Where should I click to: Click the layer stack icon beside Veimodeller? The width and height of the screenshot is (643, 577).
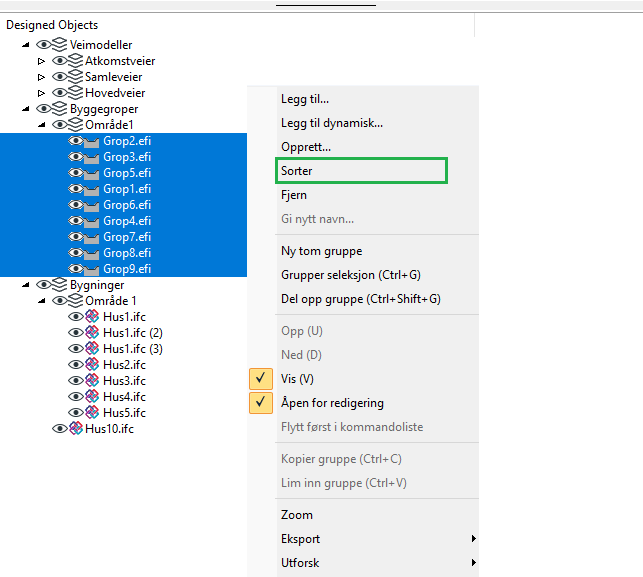60,45
